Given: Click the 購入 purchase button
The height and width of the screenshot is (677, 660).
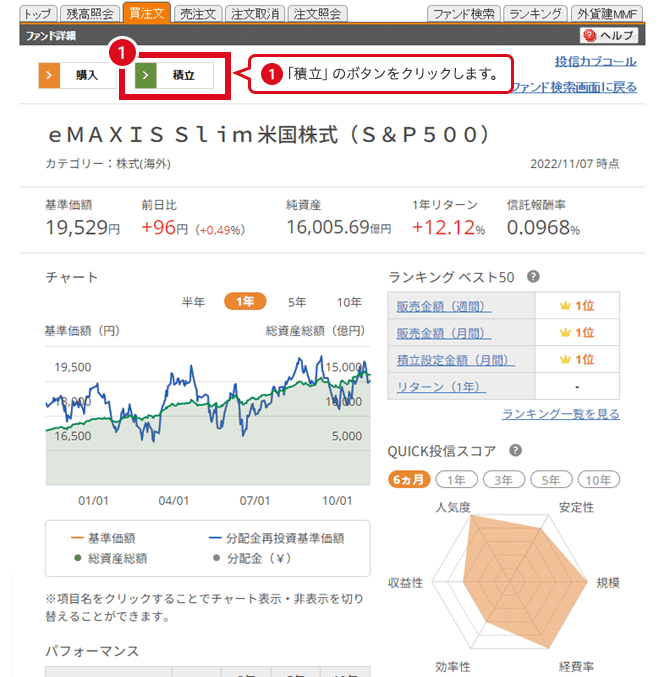Looking at the screenshot, I should pyautogui.click(x=78, y=75).
